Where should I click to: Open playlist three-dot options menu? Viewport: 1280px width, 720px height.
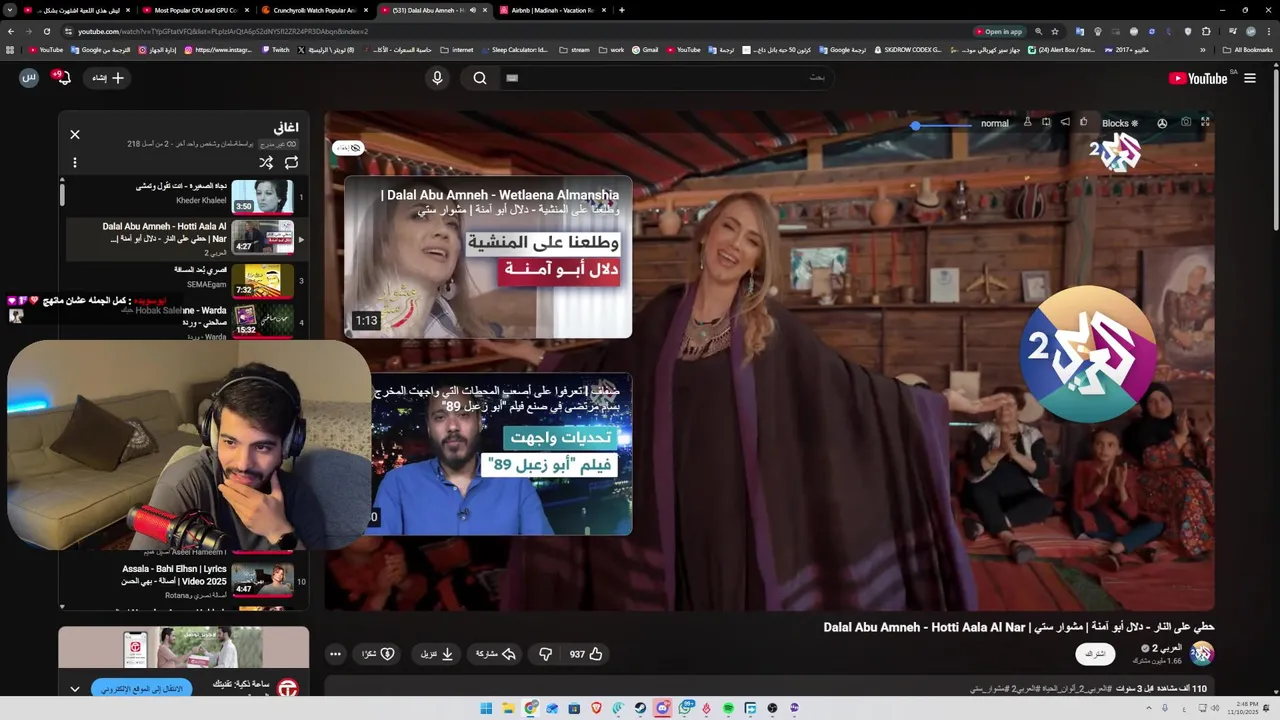click(74, 162)
